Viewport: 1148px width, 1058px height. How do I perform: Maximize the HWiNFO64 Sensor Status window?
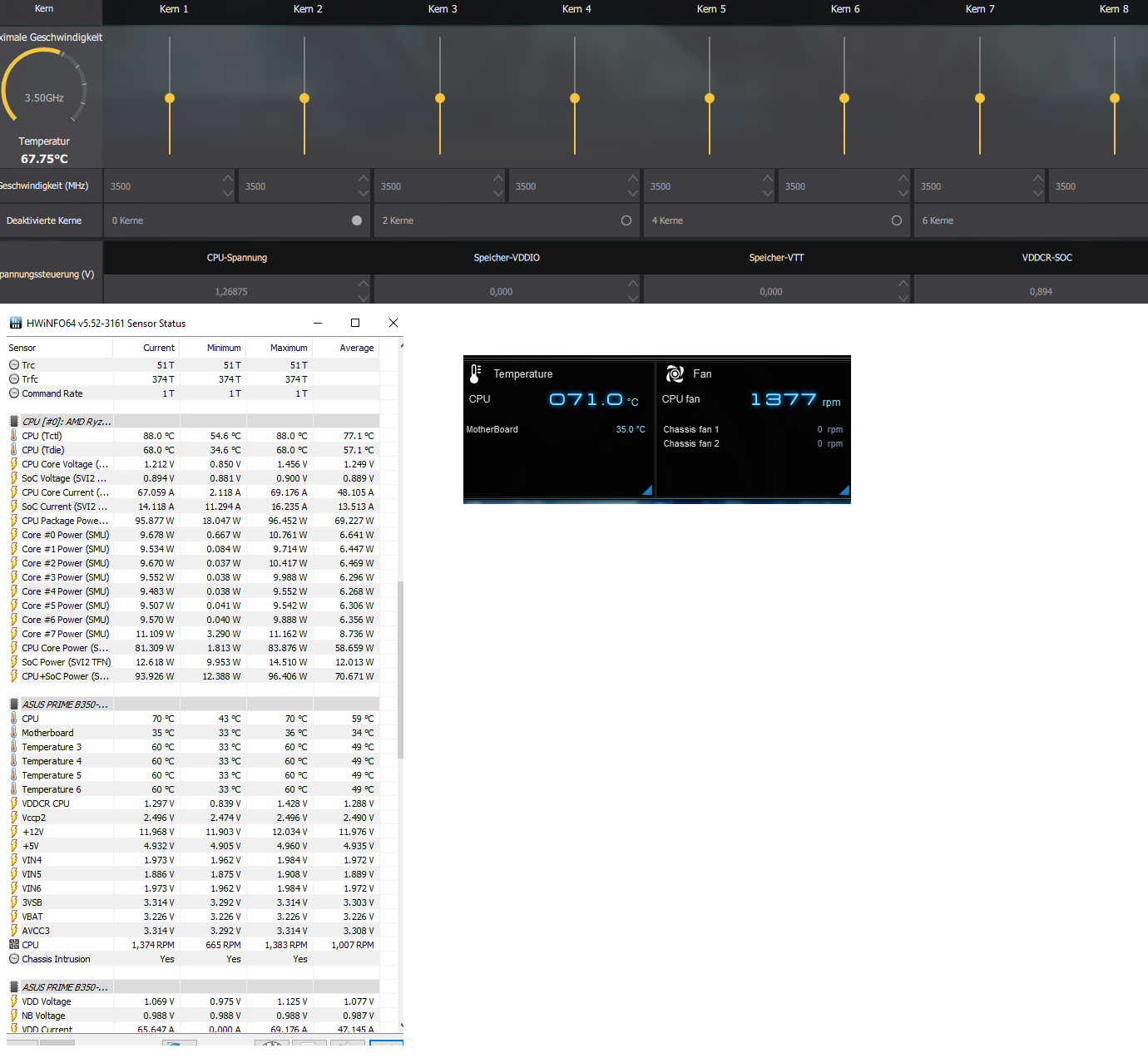click(x=355, y=323)
